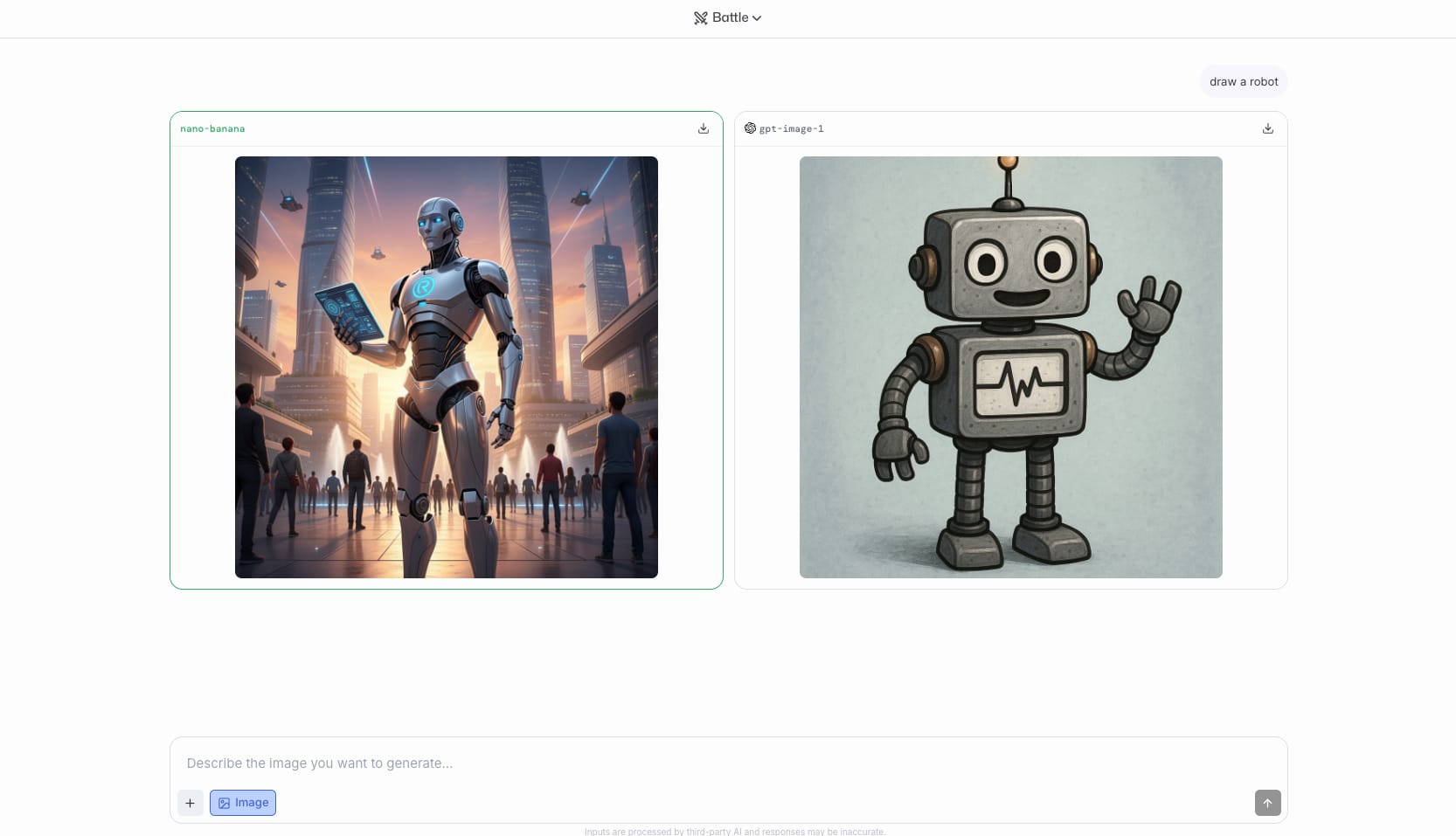
Task: Click the empty area below the image cards
Action: (727, 664)
